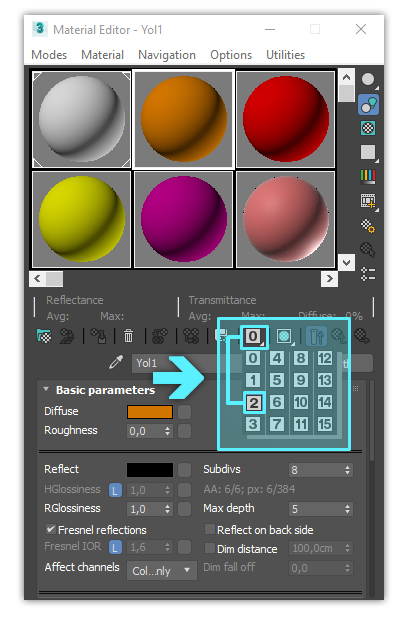Viewport: 408px width, 621px height.
Task: Open the Affect channels dropdown
Action: coord(162,570)
